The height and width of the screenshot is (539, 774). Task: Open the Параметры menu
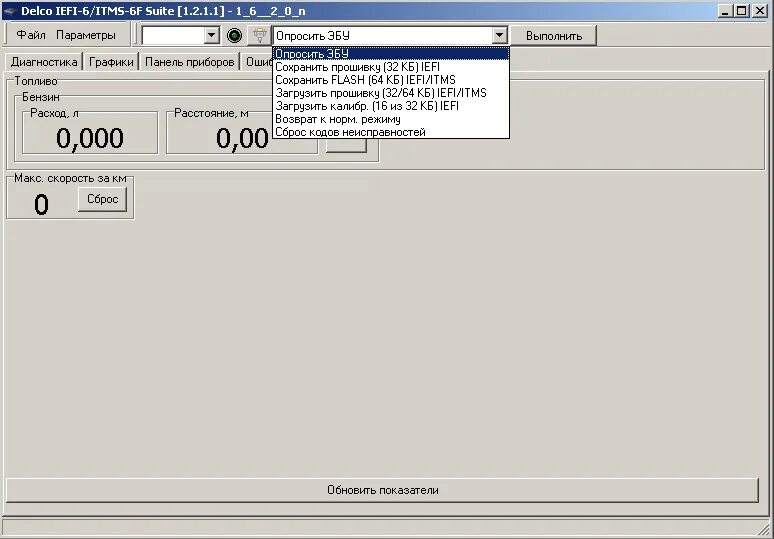86,35
